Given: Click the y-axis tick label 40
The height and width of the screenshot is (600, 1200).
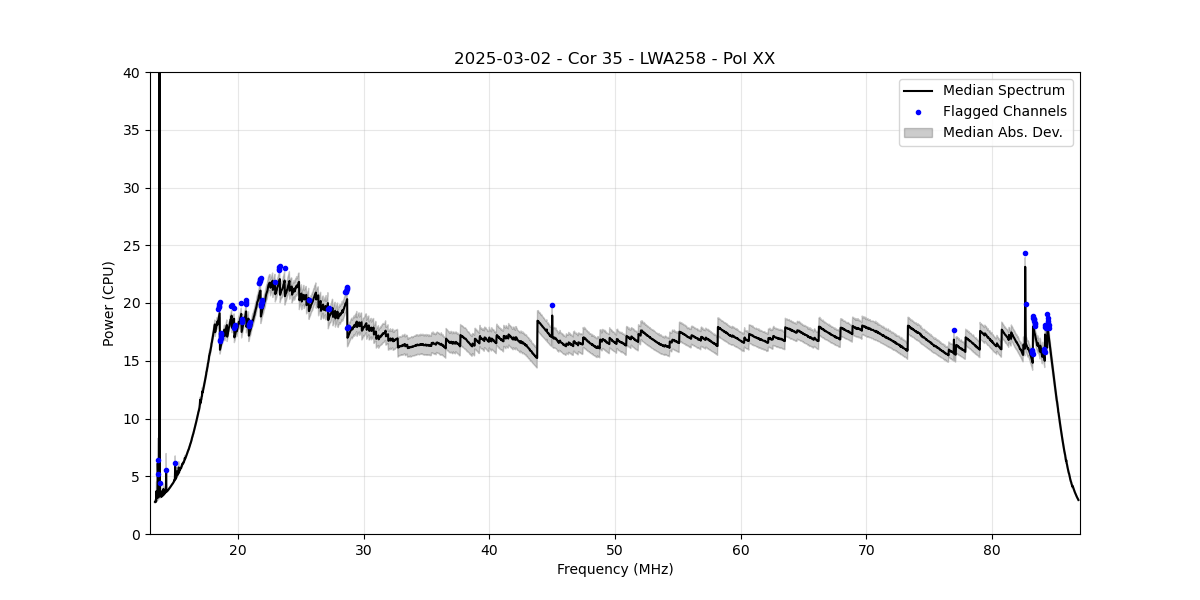Looking at the screenshot, I should (132, 73).
